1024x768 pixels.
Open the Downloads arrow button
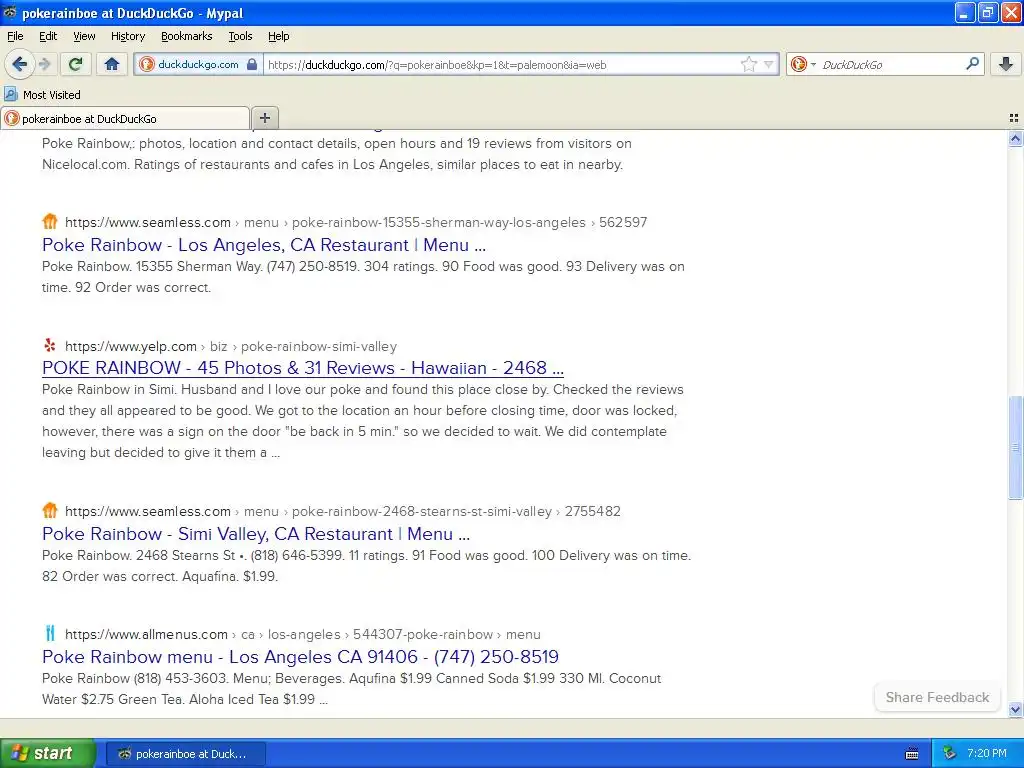point(1006,64)
